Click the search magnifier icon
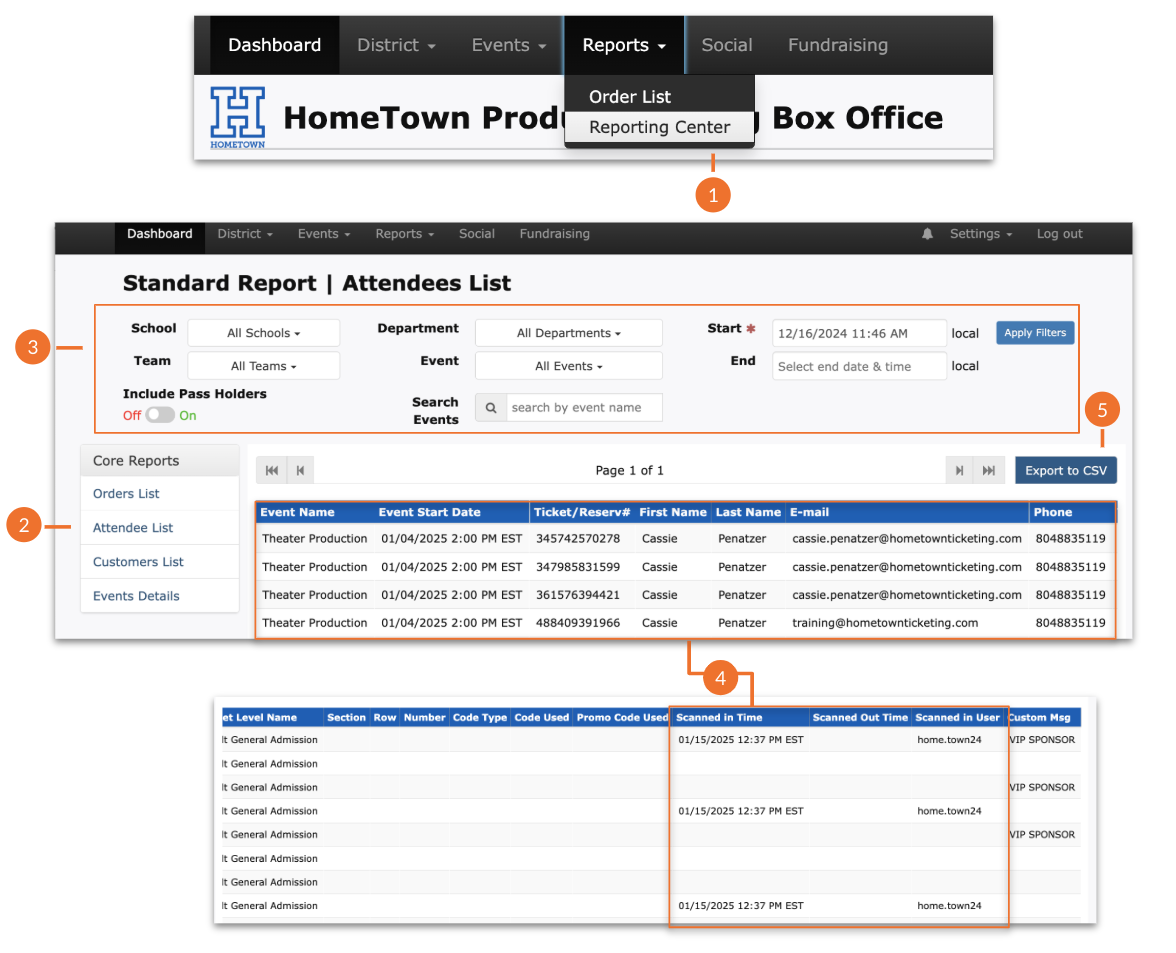1176x953 pixels. point(491,408)
